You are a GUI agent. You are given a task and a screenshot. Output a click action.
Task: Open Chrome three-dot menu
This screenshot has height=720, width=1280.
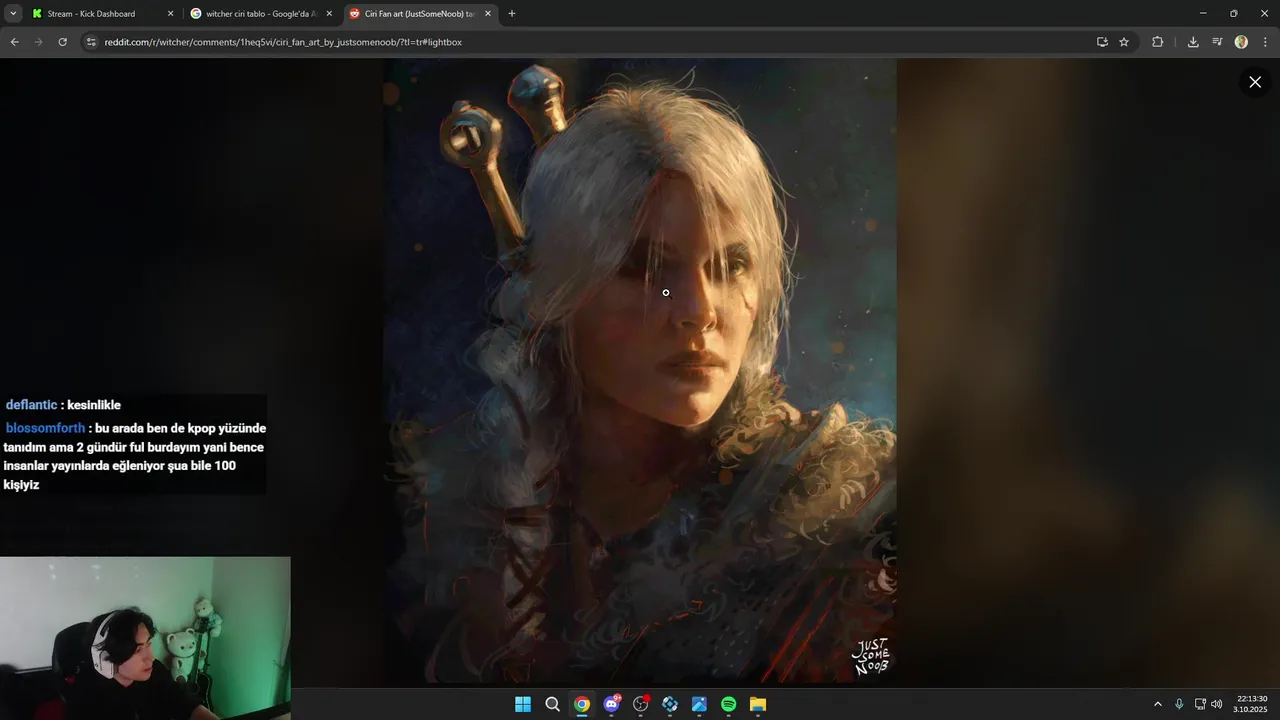tap(1265, 42)
